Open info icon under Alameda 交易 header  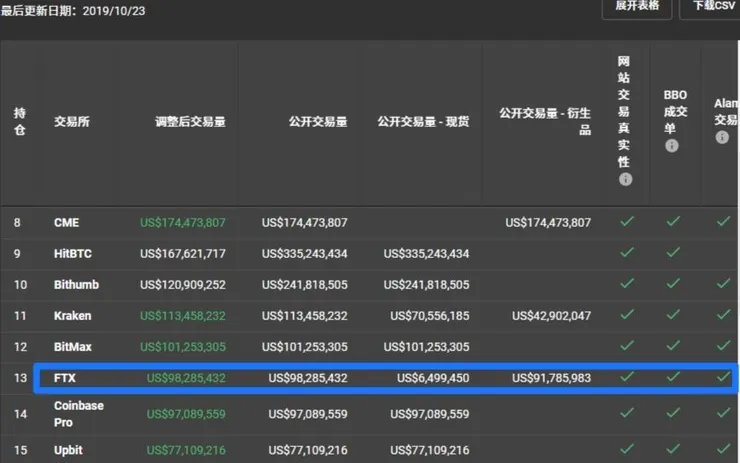click(722, 137)
